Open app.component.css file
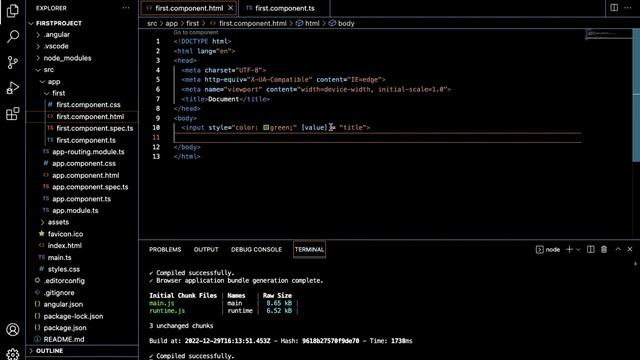This screenshot has height=360, width=640. (x=84, y=163)
